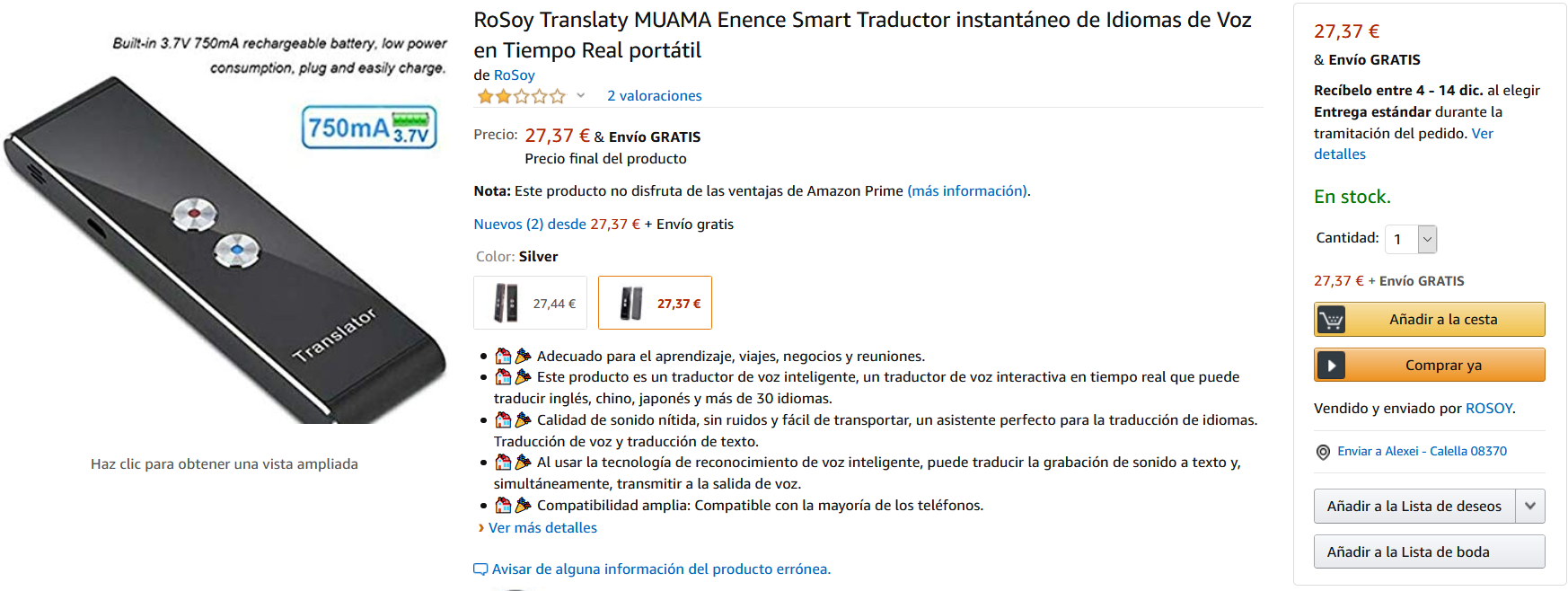Open the RoSoy brand link
Viewport: 1568px width, 591px height.
tap(514, 75)
